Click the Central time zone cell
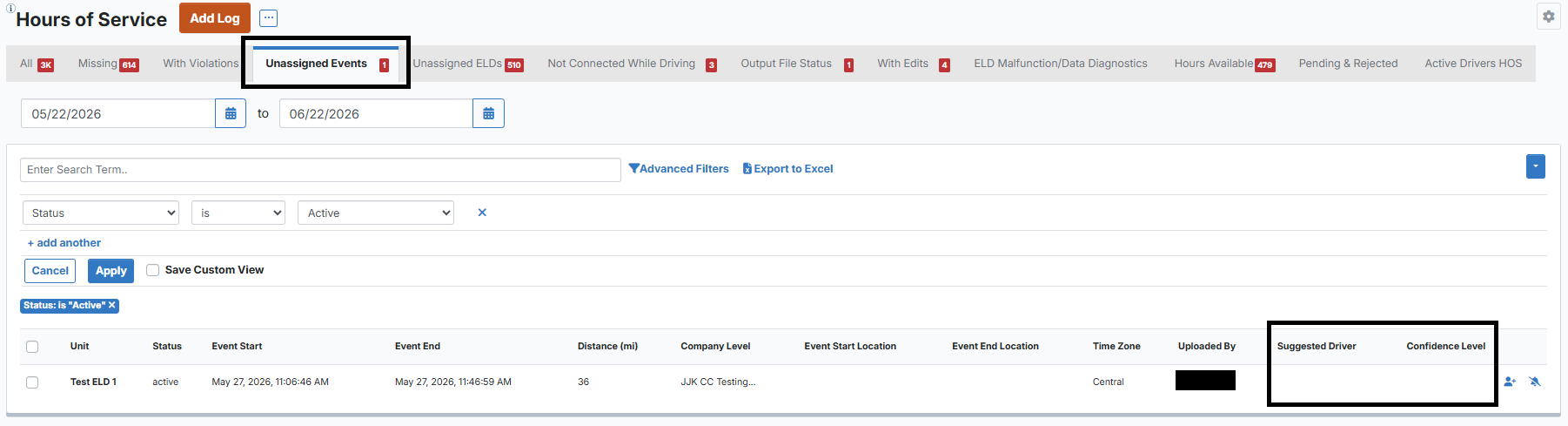The width and height of the screenshot is (1568, 426). pyautogui.click(x=1109, y=382)
